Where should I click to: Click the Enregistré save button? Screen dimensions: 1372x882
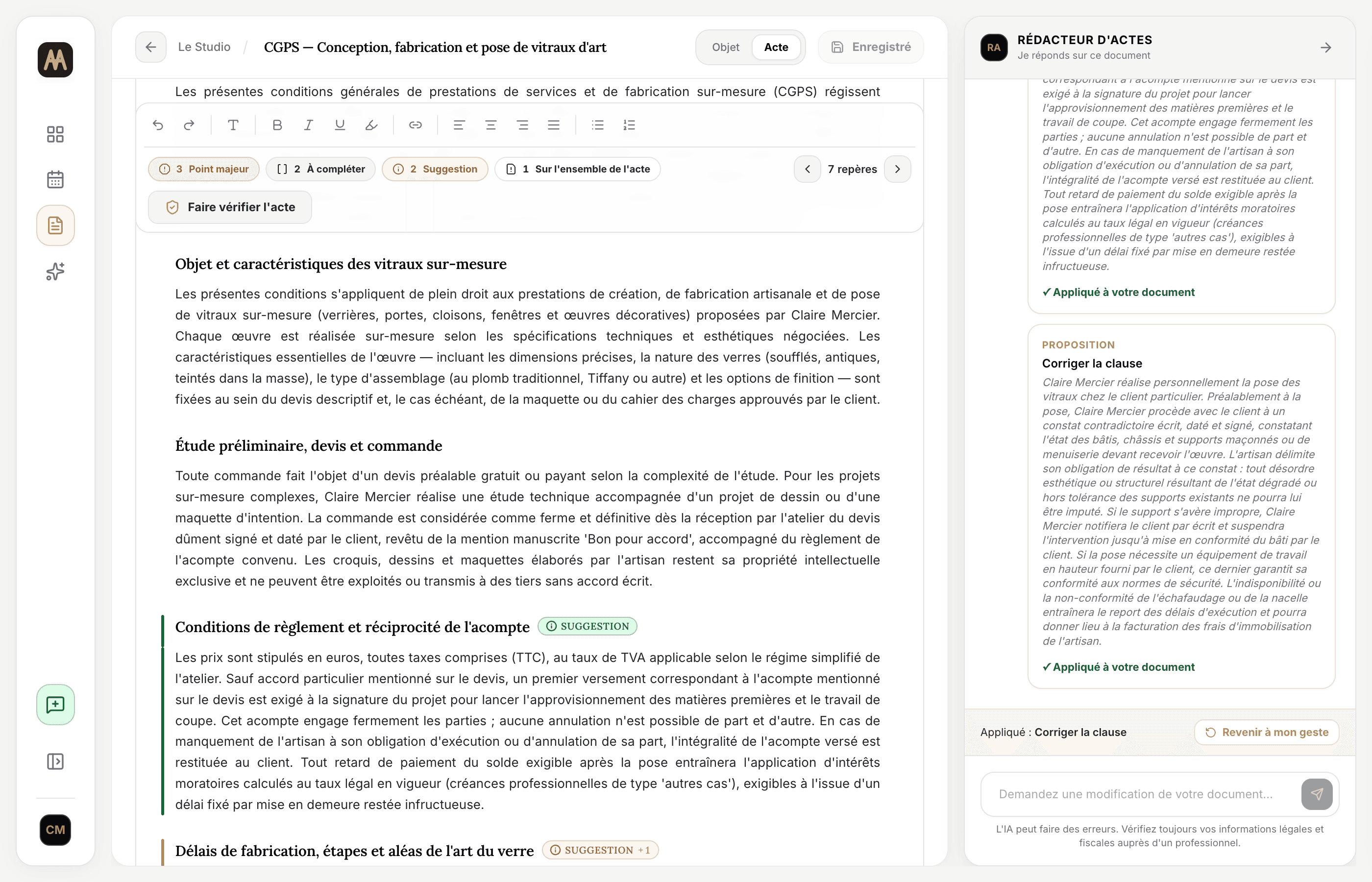pyautogui.click(x=871, y=47)
